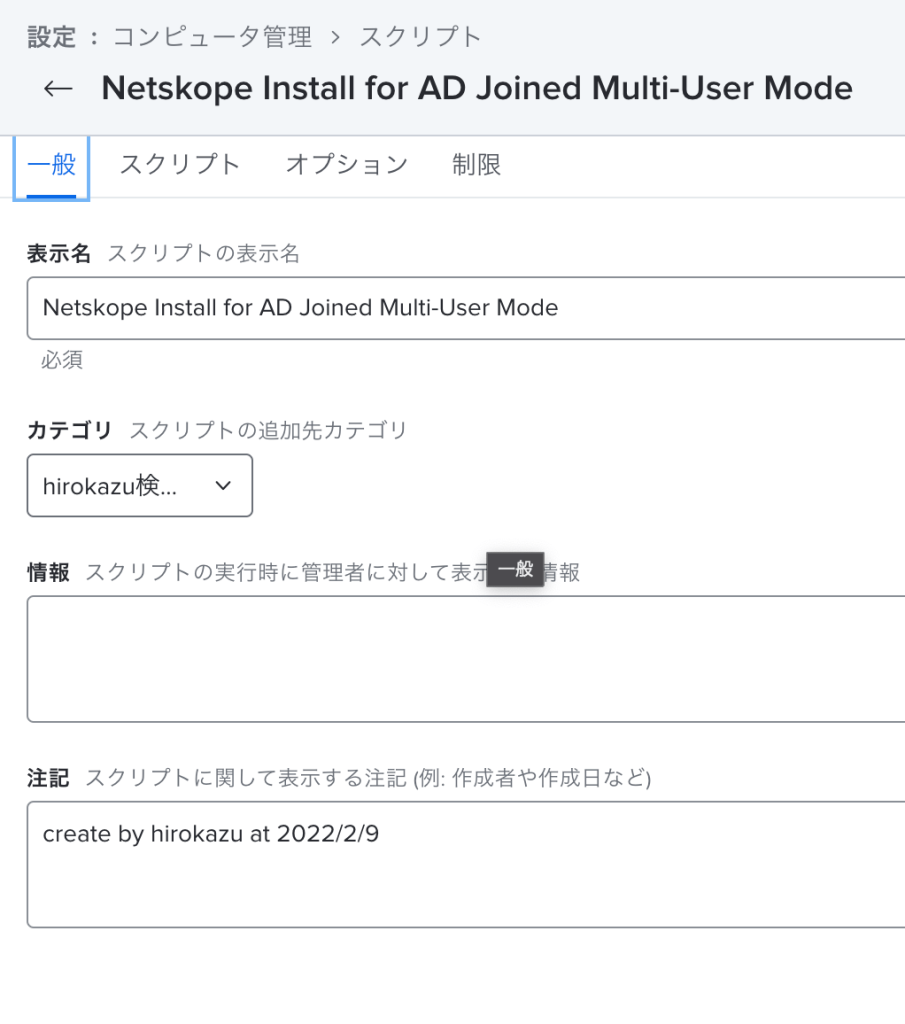Click the カテゴリ dropdown chevron arrow

click(223, 486)
